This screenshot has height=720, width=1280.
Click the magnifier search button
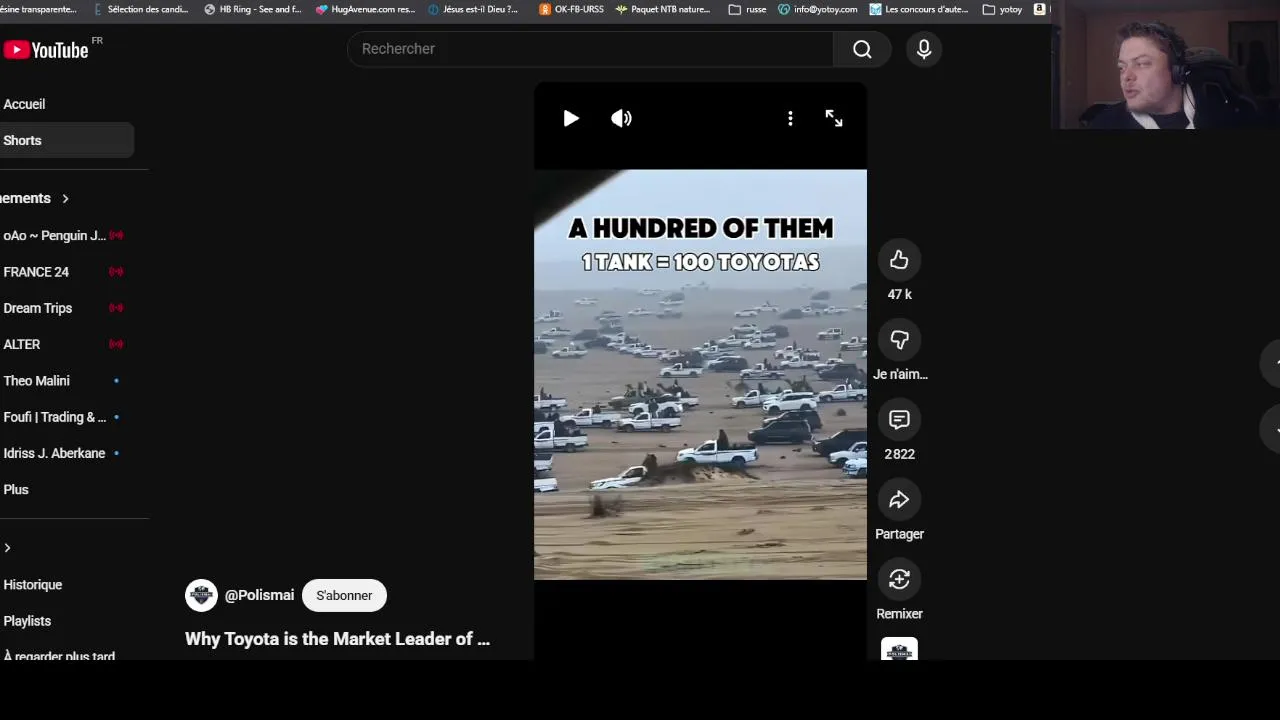point(862,49)
